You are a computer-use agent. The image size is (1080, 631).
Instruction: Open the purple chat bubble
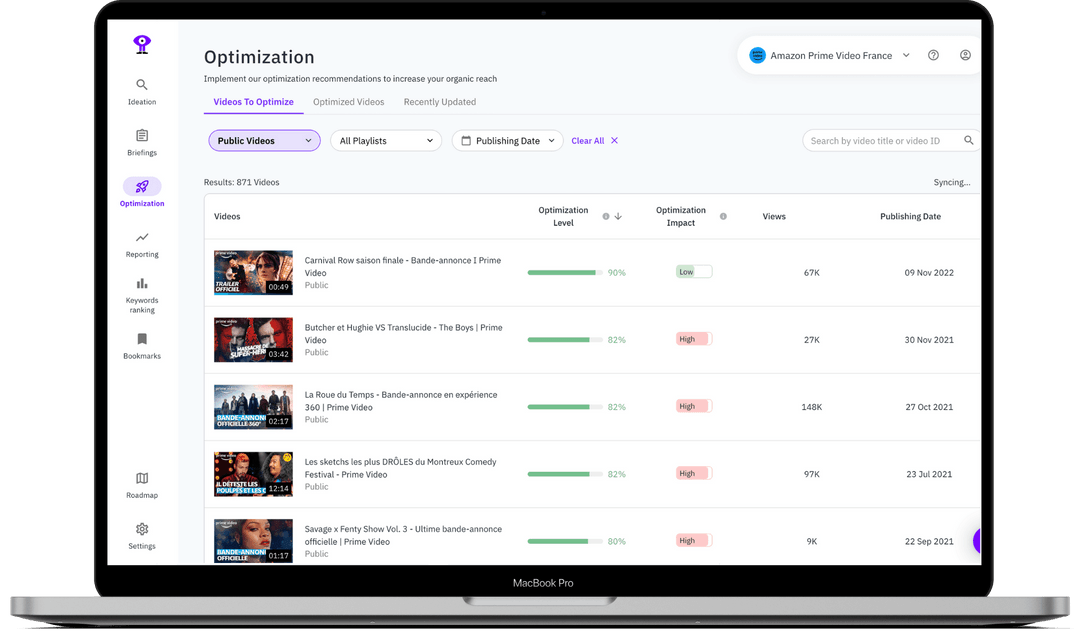tap(976, 541)
